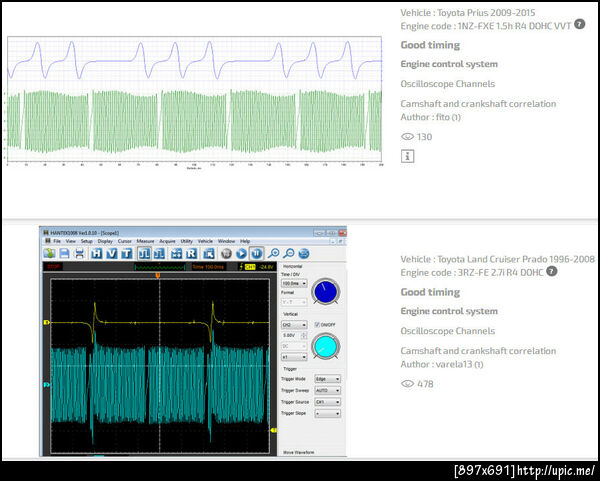Open the DC coupling dropdown
Image resolution: width=600 pixels, height=481 pixels.
[294, 346]
